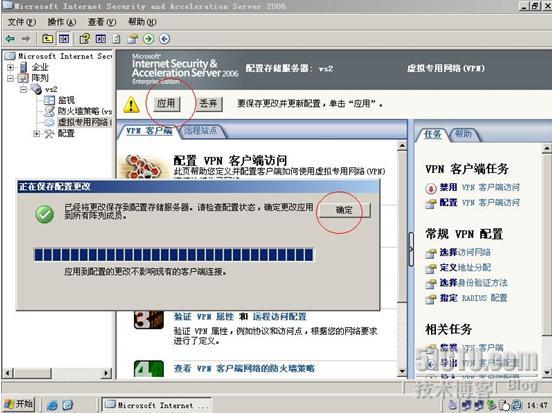Click 确定 in the save dialog
The height and width of the screenshot is (413, 552).
click(x=344, y=210)
